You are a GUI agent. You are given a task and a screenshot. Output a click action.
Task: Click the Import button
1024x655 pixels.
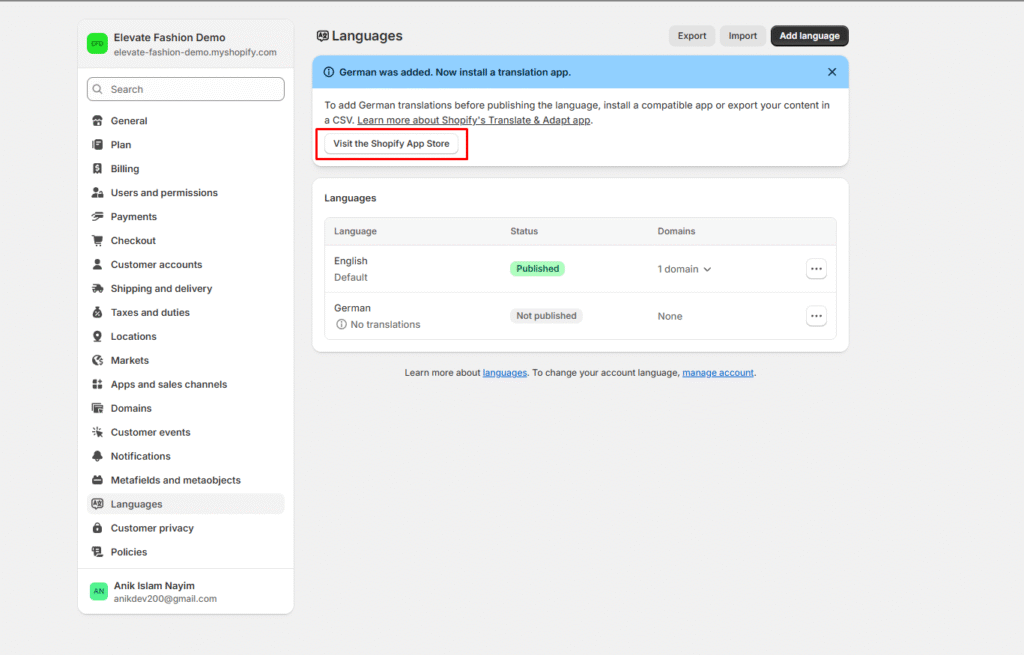743,36
